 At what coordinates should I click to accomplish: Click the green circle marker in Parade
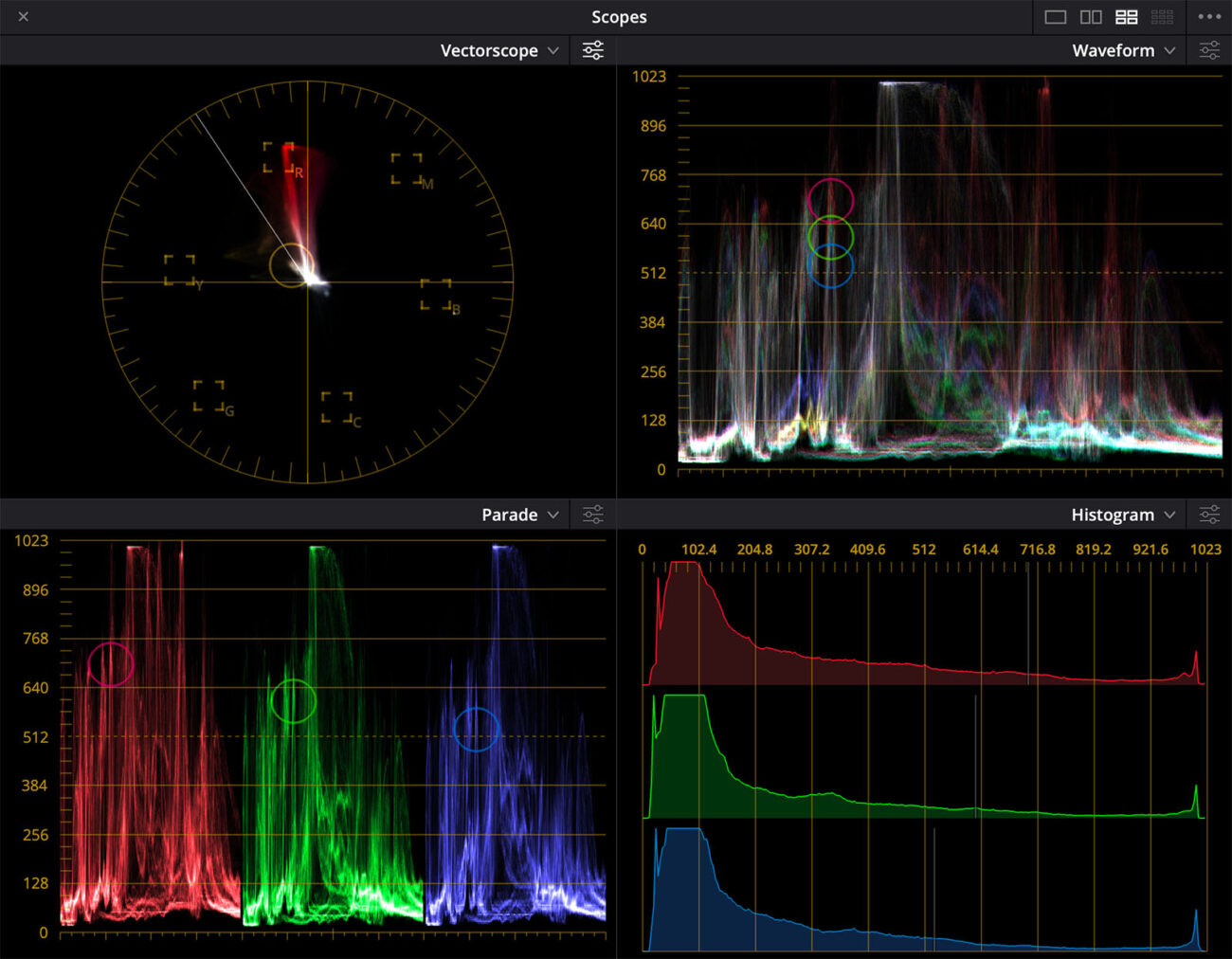(293, 701)
